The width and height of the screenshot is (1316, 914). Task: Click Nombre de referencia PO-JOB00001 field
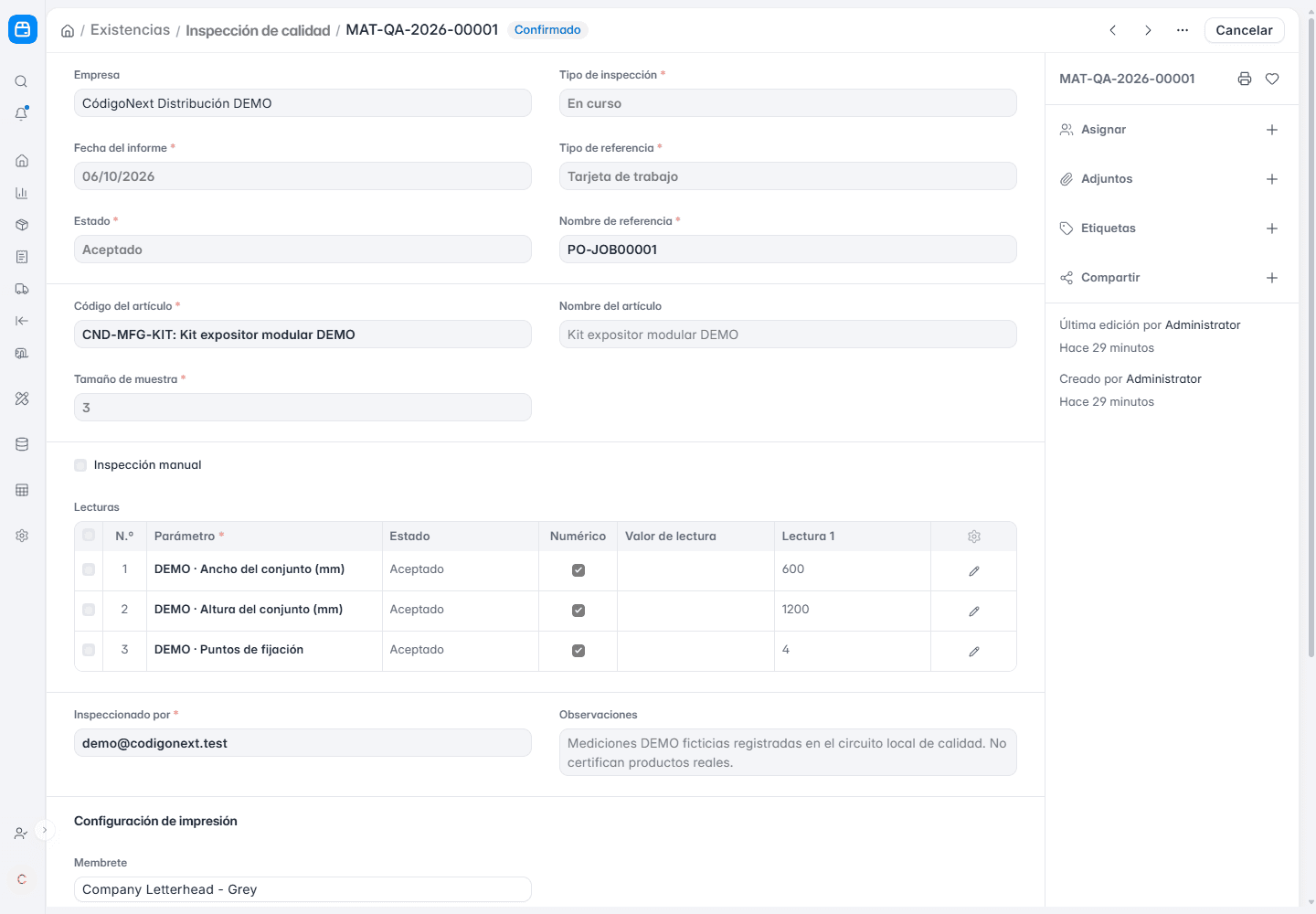coord(788,250)
